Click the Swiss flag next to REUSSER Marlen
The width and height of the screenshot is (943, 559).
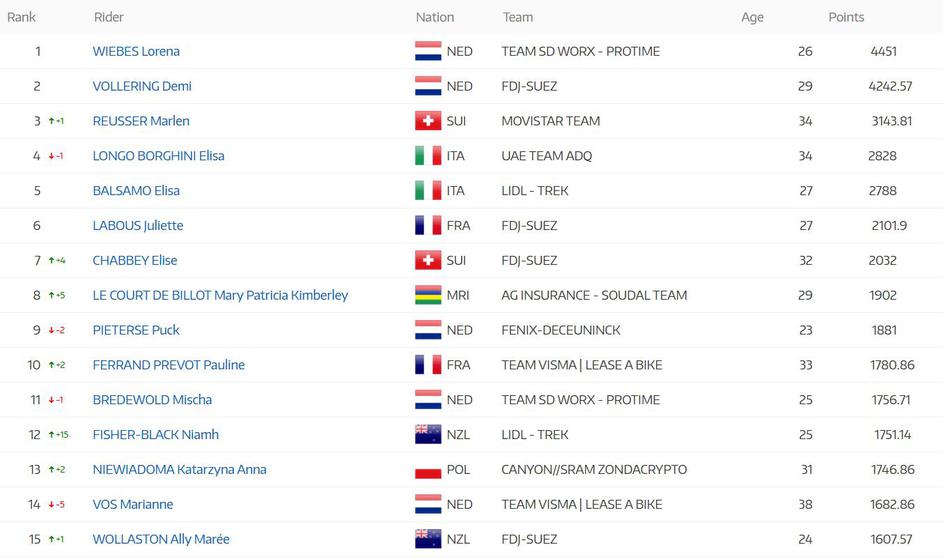(x=428, y=121)
